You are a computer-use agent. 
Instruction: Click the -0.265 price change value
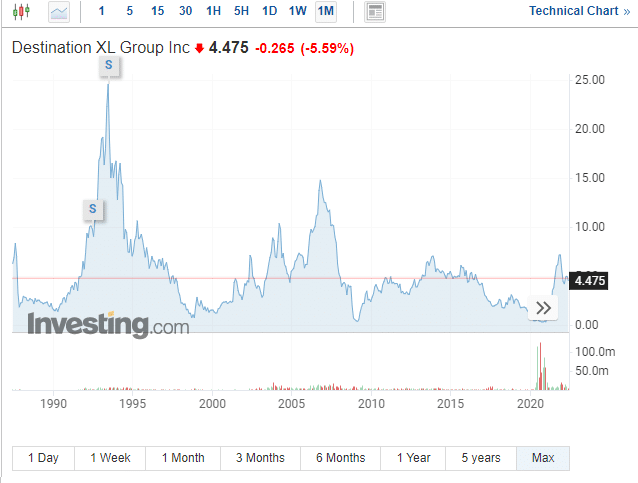(x=275, y=48)
